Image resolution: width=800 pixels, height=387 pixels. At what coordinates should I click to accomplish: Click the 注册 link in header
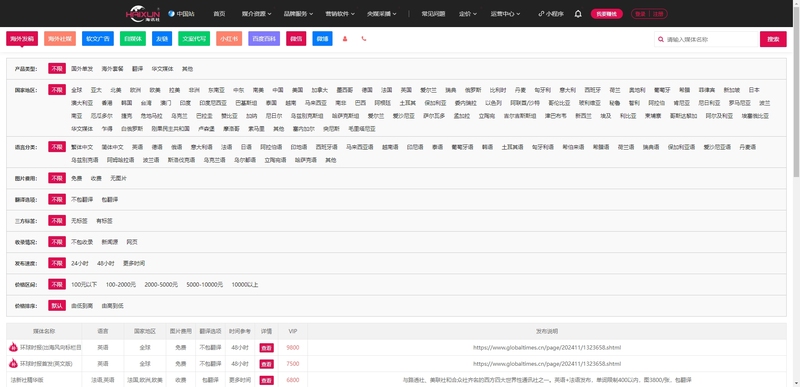(x=658, y=14)
